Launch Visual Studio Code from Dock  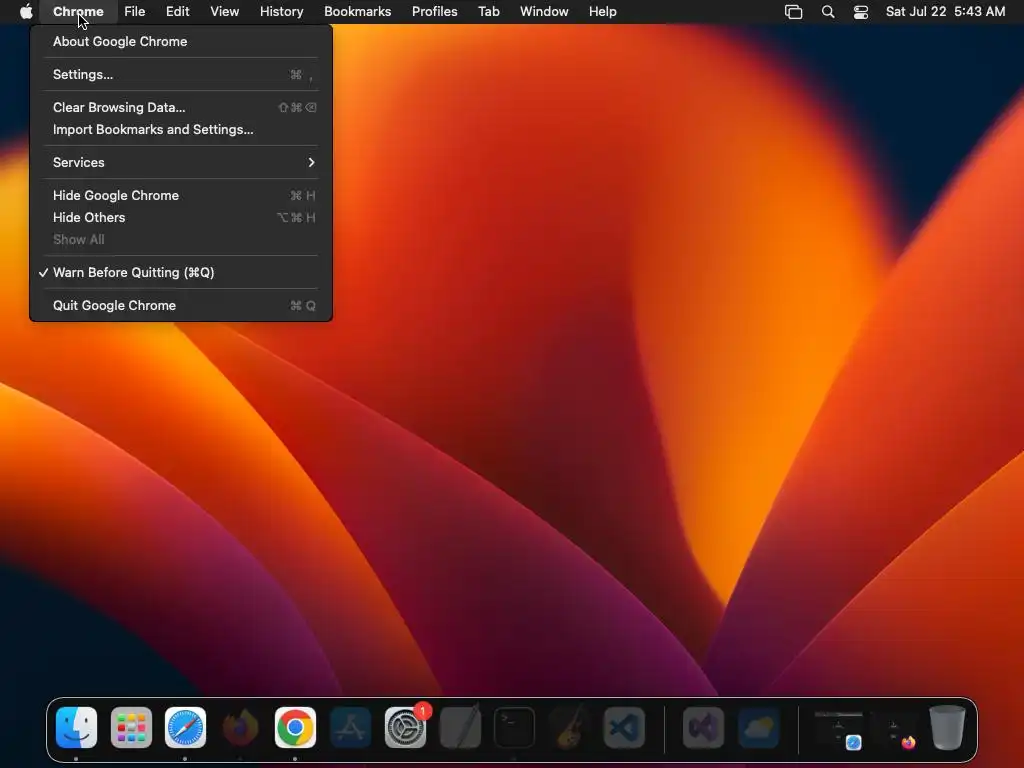pyautogui.click(x=624, y=728)
